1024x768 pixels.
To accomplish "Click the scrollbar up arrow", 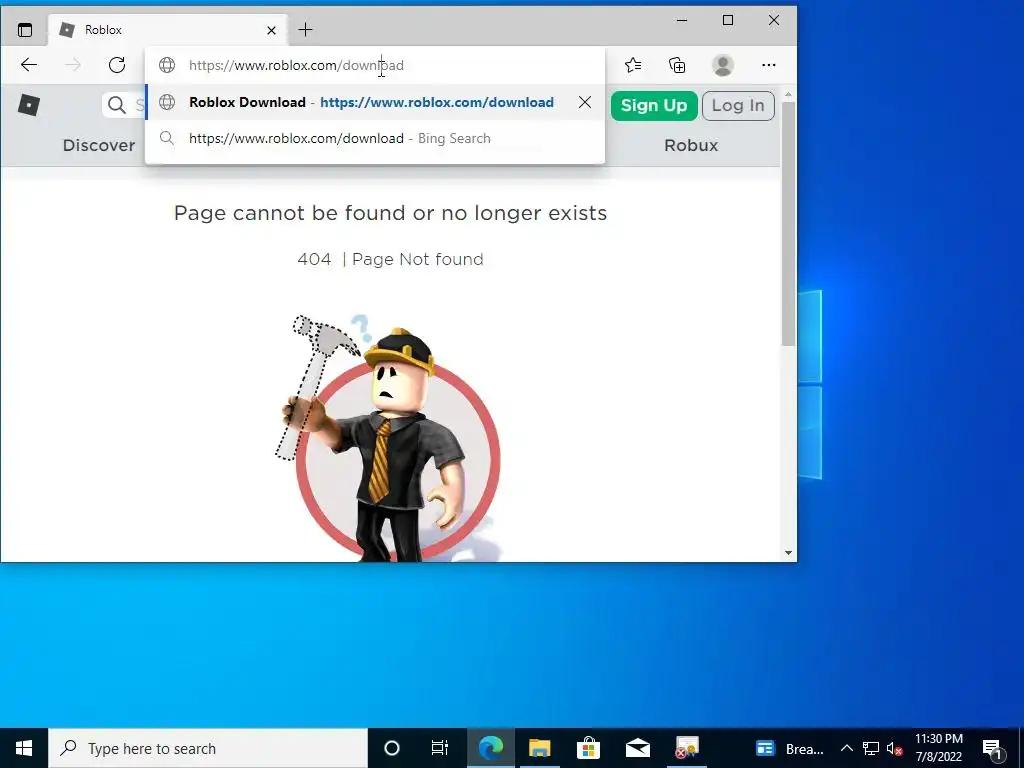I will [788, 95].
